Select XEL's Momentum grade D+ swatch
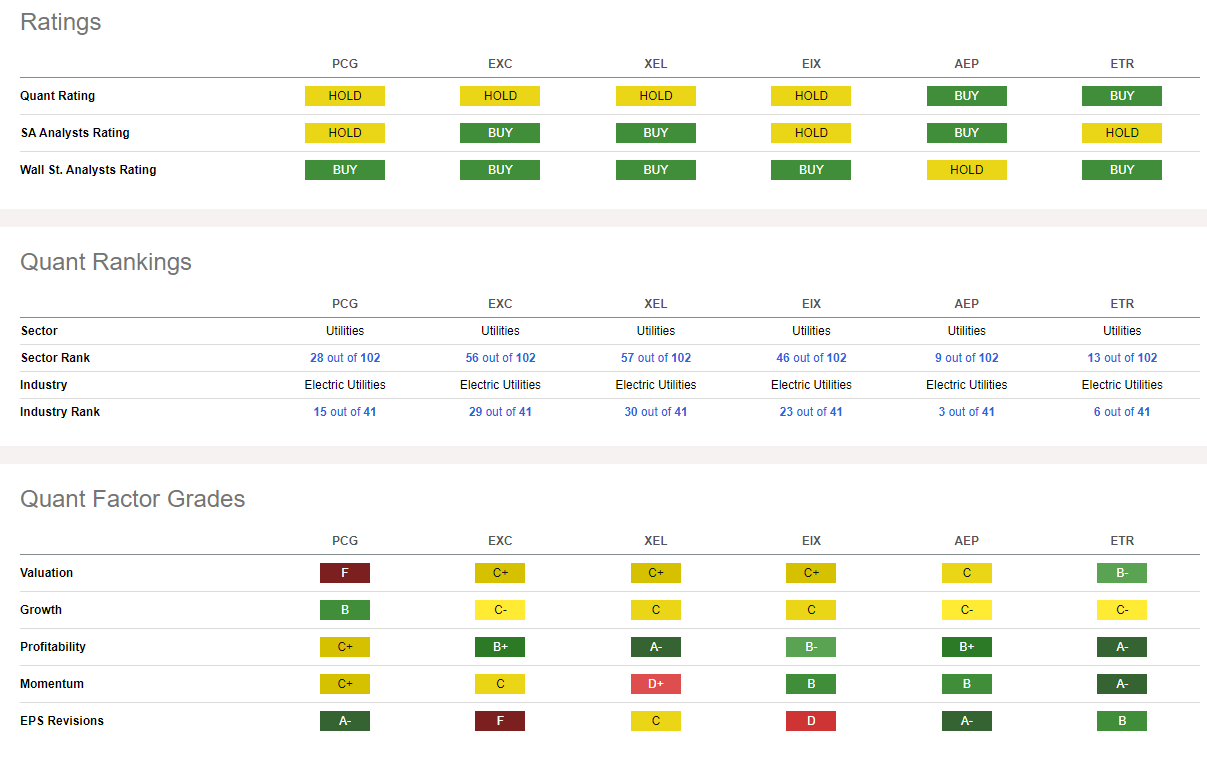1207x758 pixels. point(656,684)
